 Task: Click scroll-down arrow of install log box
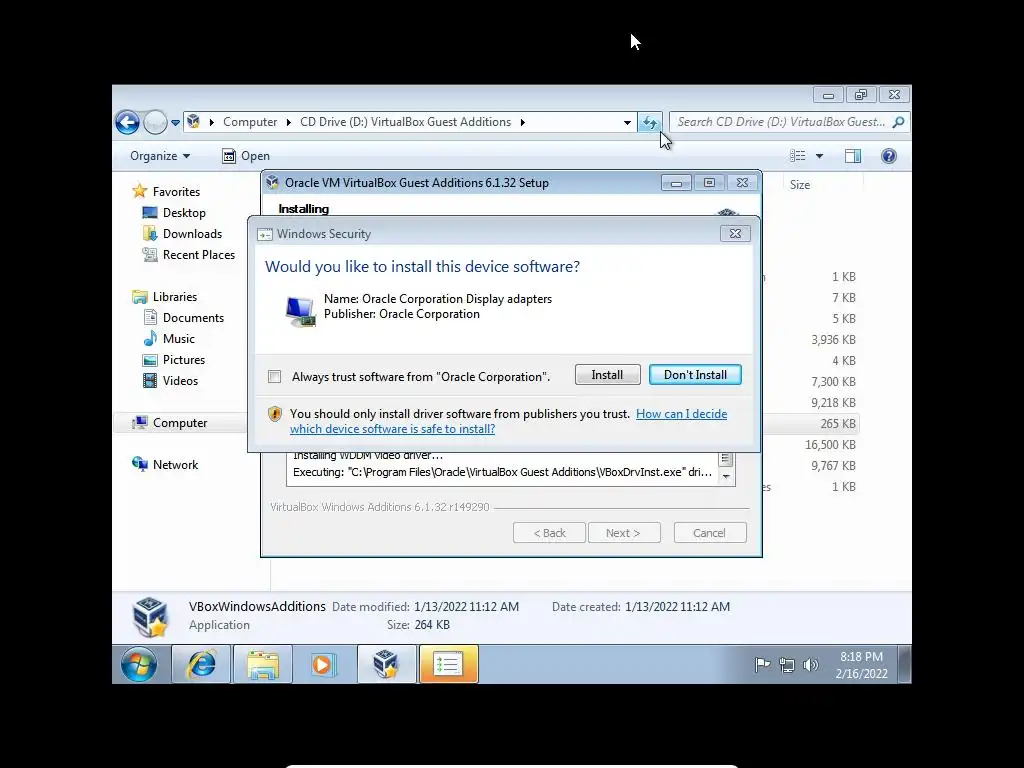(x=726, y=477)
